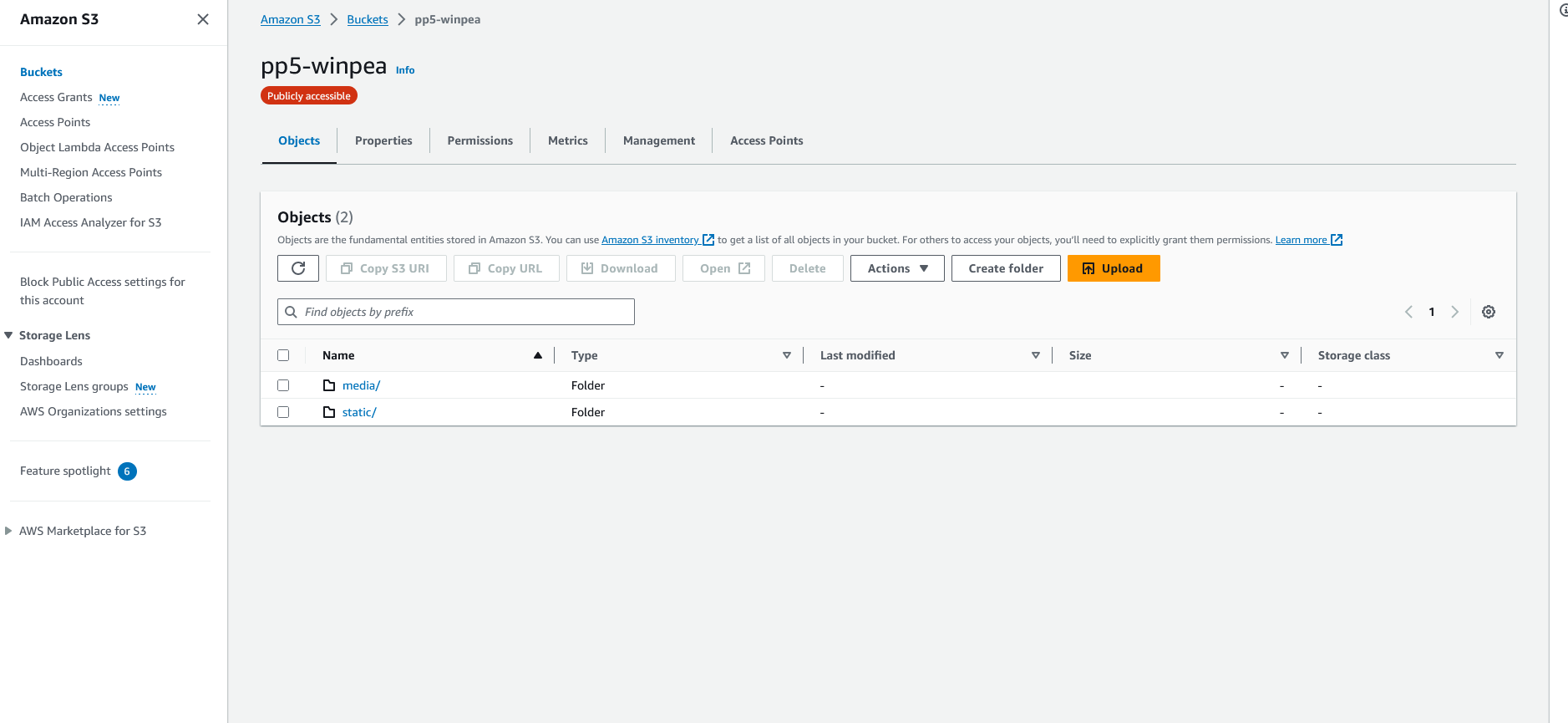Switch to the Management tab
The image size is (1568, 723).
point(659,140)
